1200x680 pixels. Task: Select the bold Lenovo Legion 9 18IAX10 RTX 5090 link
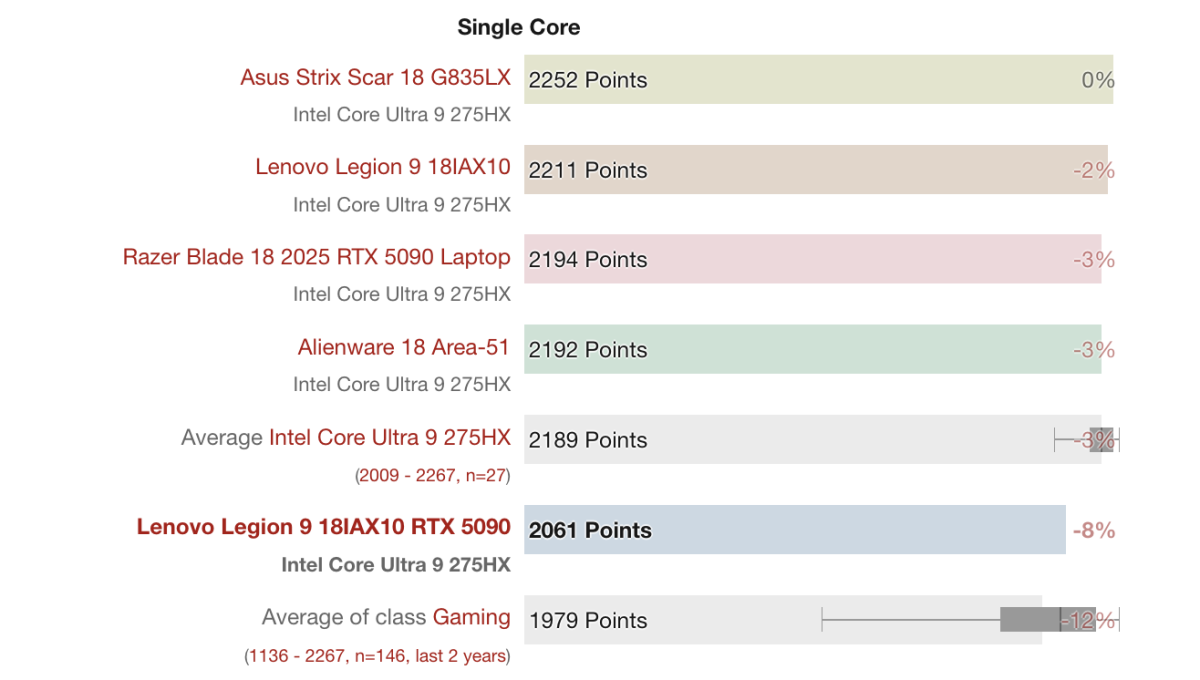point(324,527)
